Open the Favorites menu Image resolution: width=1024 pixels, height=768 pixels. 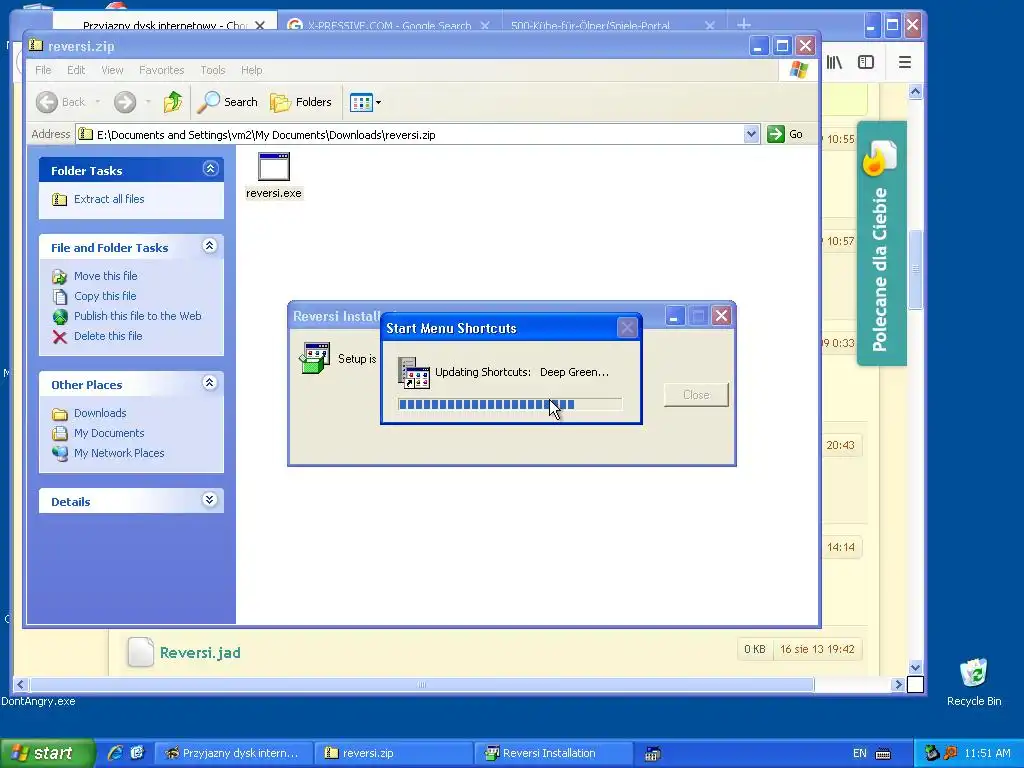(161, 70)
